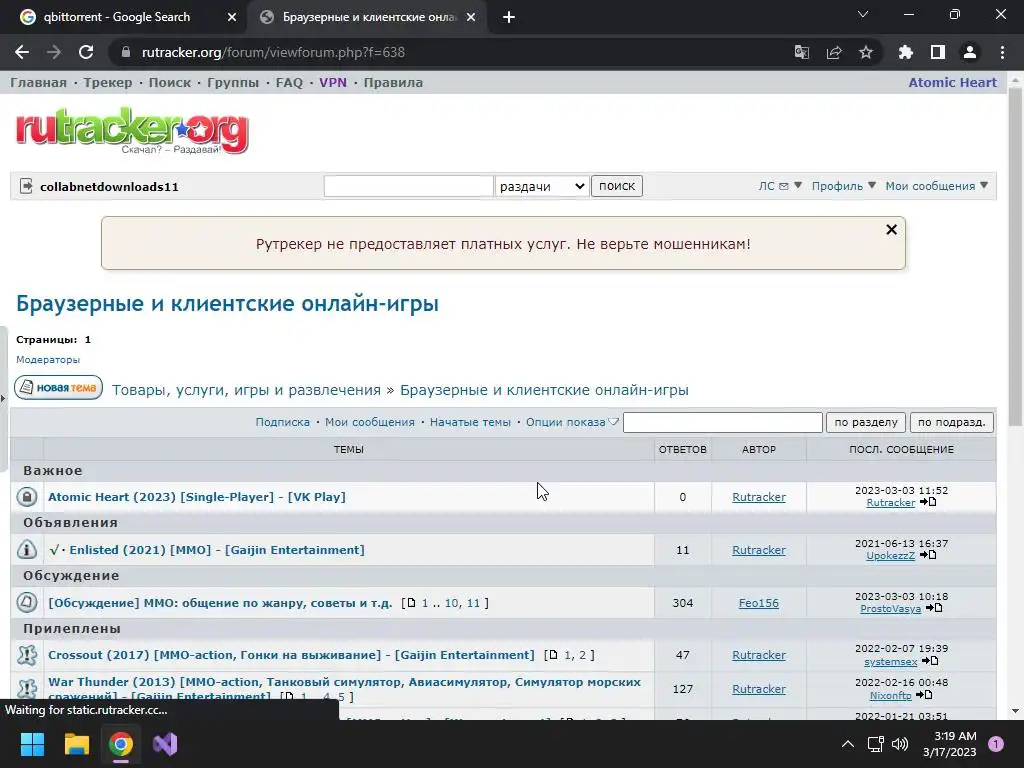Click the browser forward arrow
Viewport: 1024px width, 768px height.
coord(54,52)
